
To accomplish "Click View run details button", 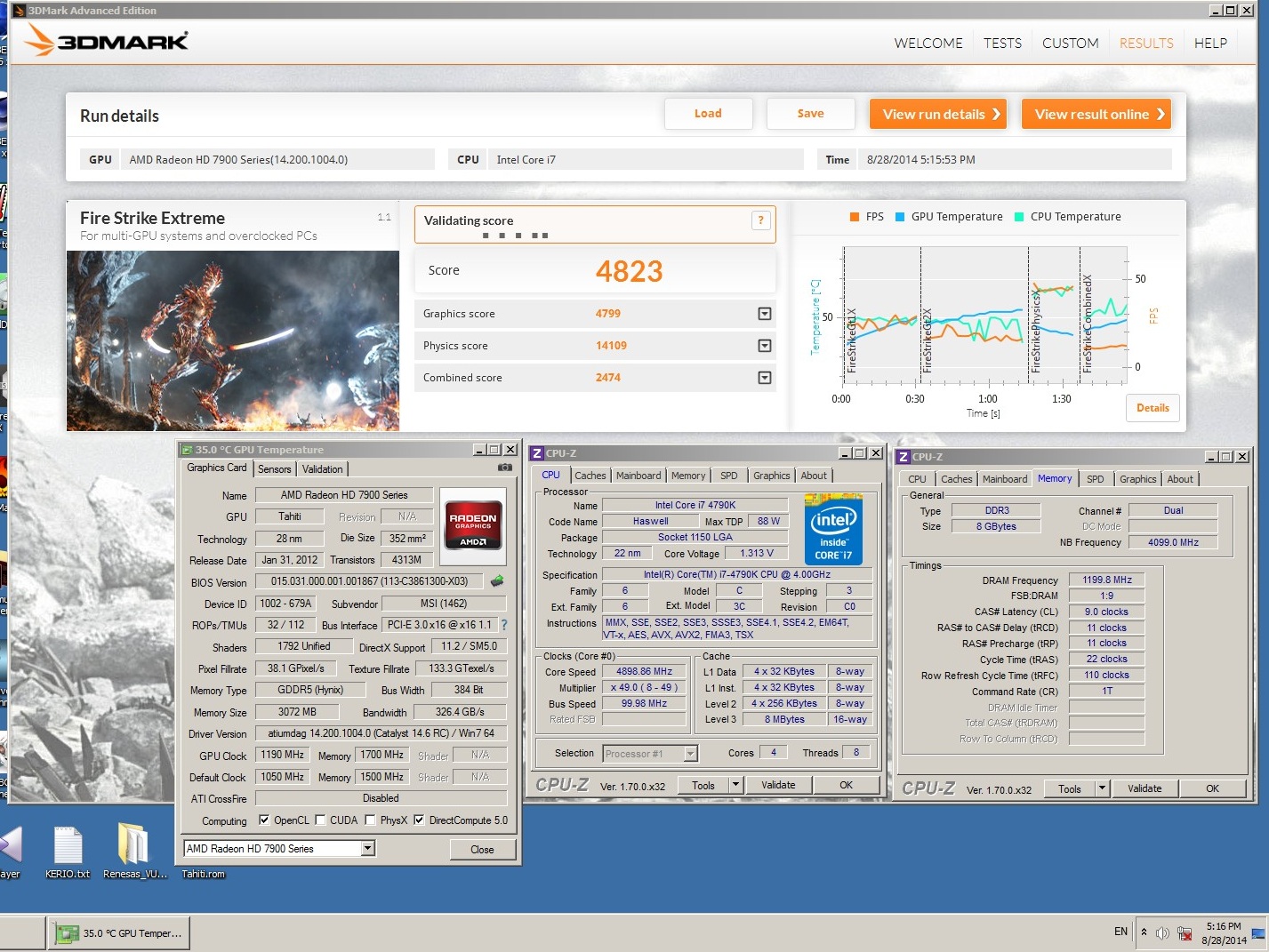I will point(937,114).
